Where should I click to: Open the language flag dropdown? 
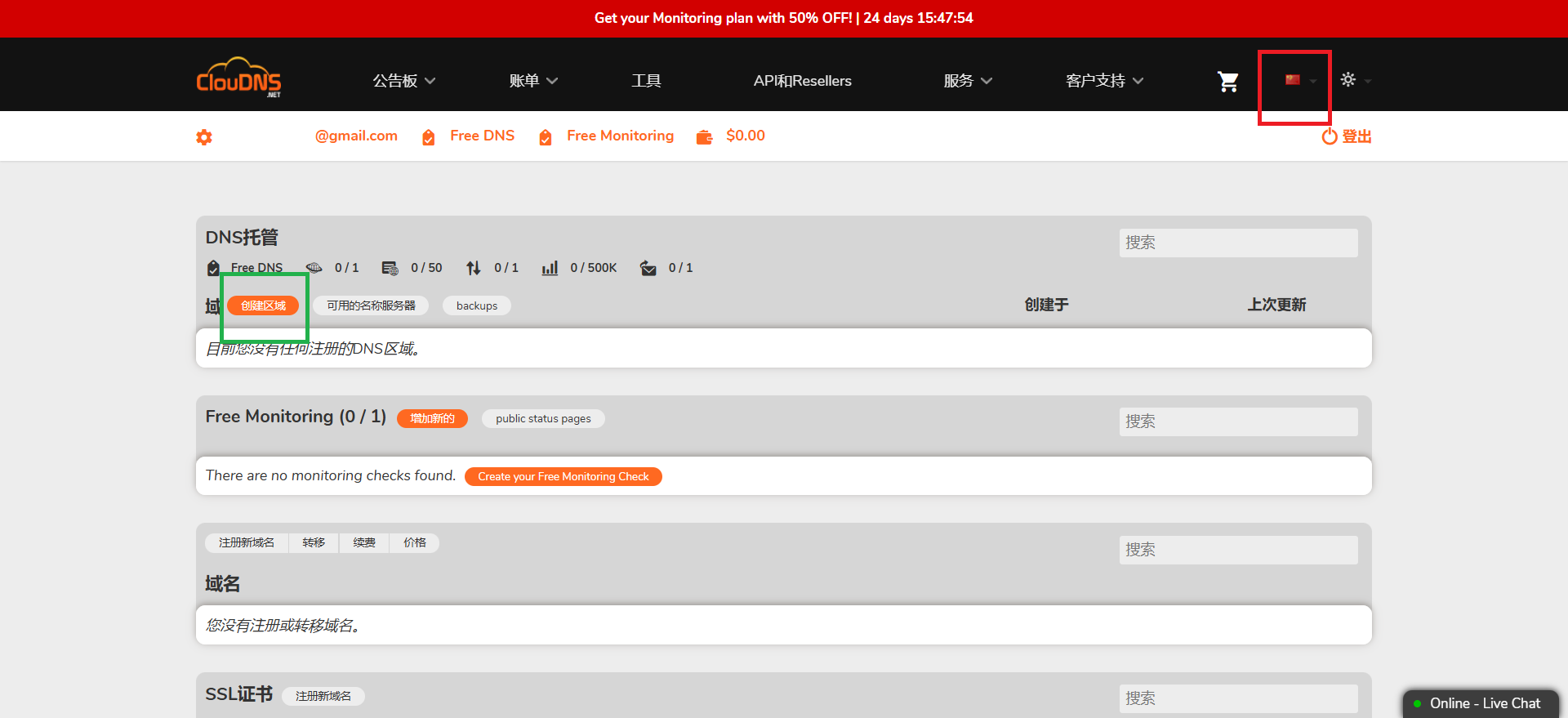pyautogui.click(x=1298, y=80)
